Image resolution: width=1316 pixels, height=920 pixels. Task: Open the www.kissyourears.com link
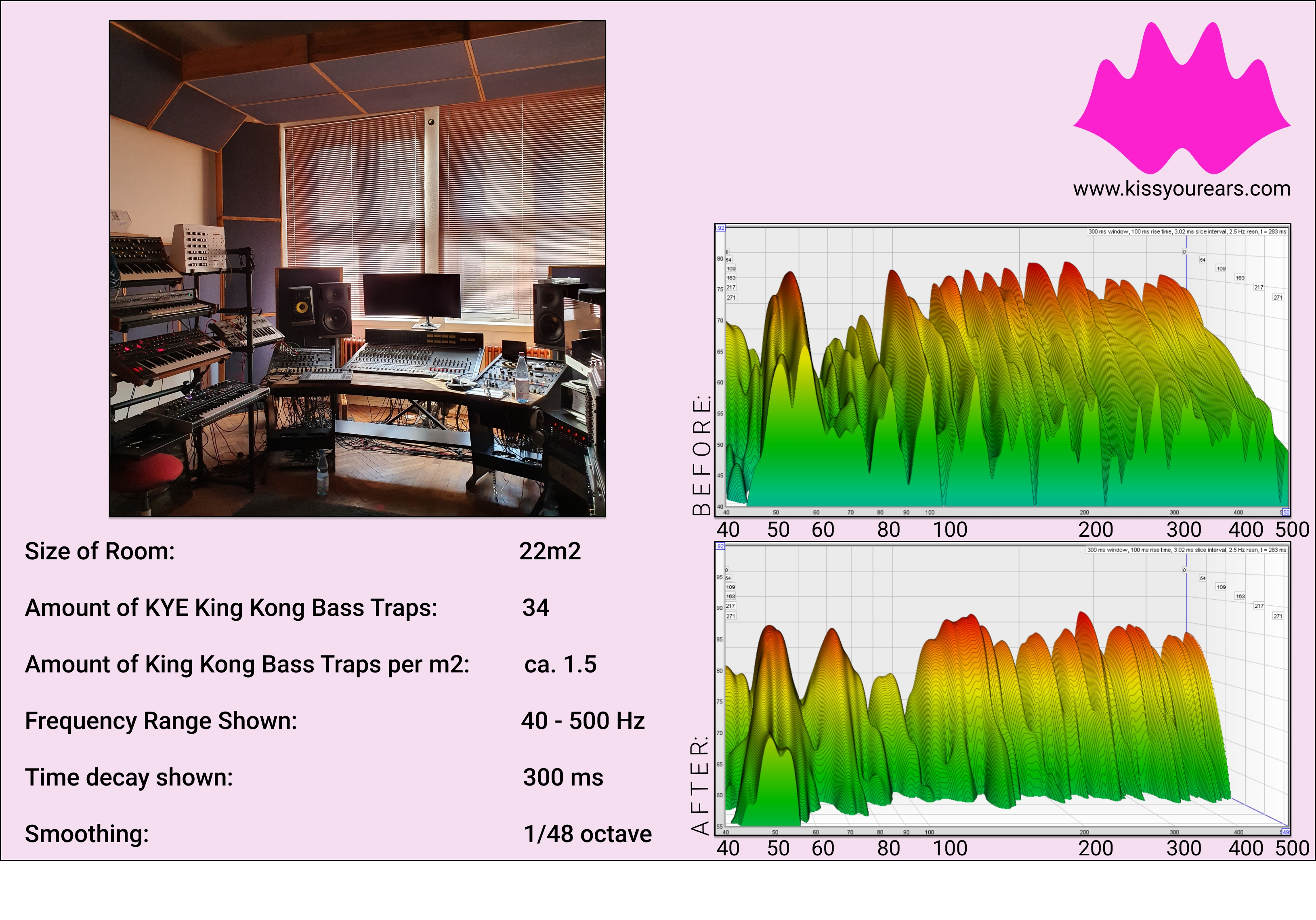(x=1181, y=189)
